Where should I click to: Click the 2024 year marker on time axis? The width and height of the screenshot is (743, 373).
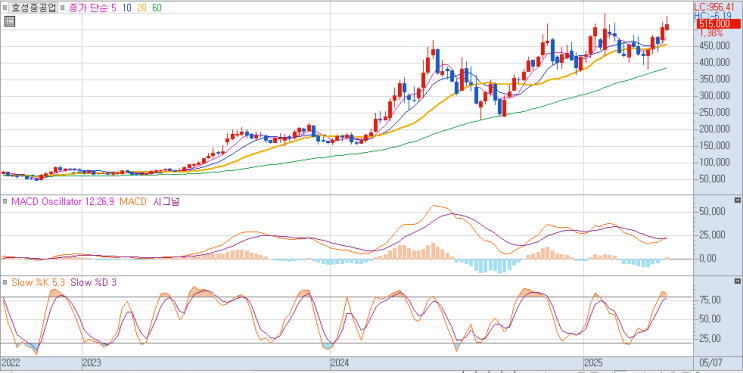pos(341,363)
